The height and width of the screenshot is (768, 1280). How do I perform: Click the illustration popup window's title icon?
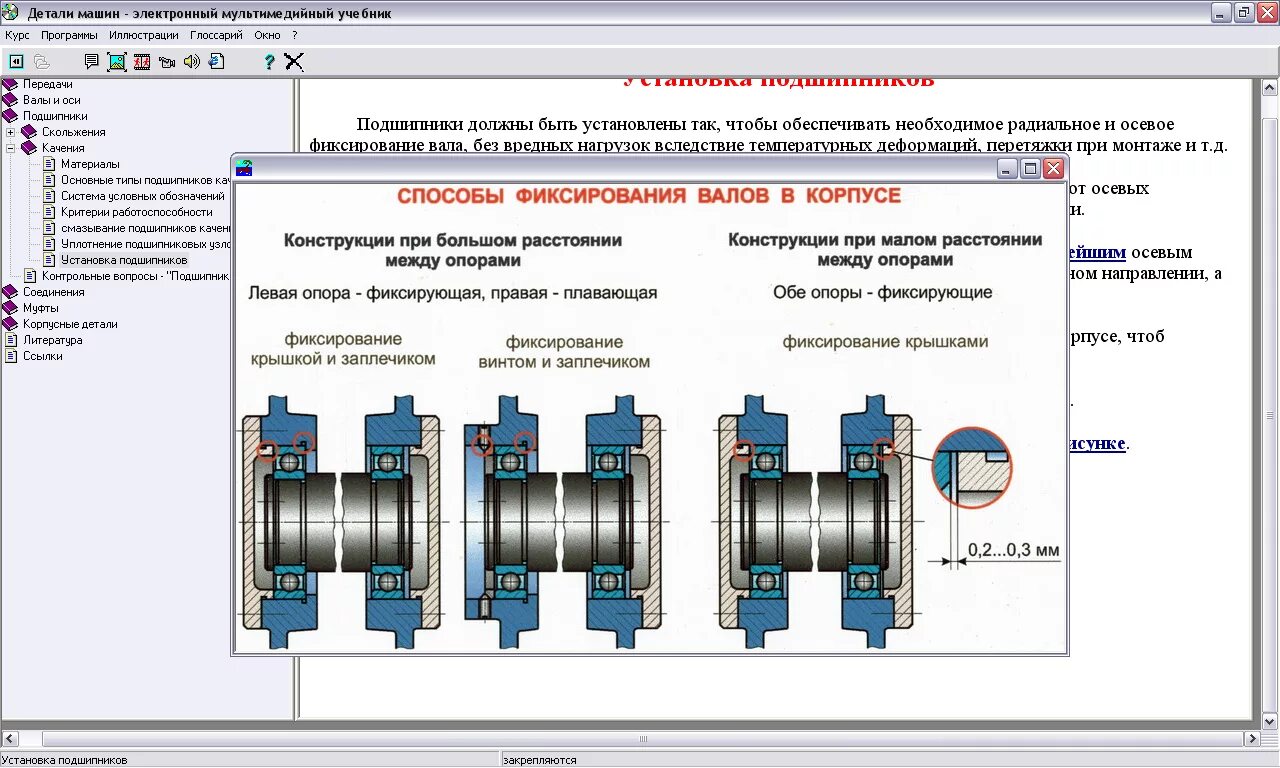tap(244, 167)
